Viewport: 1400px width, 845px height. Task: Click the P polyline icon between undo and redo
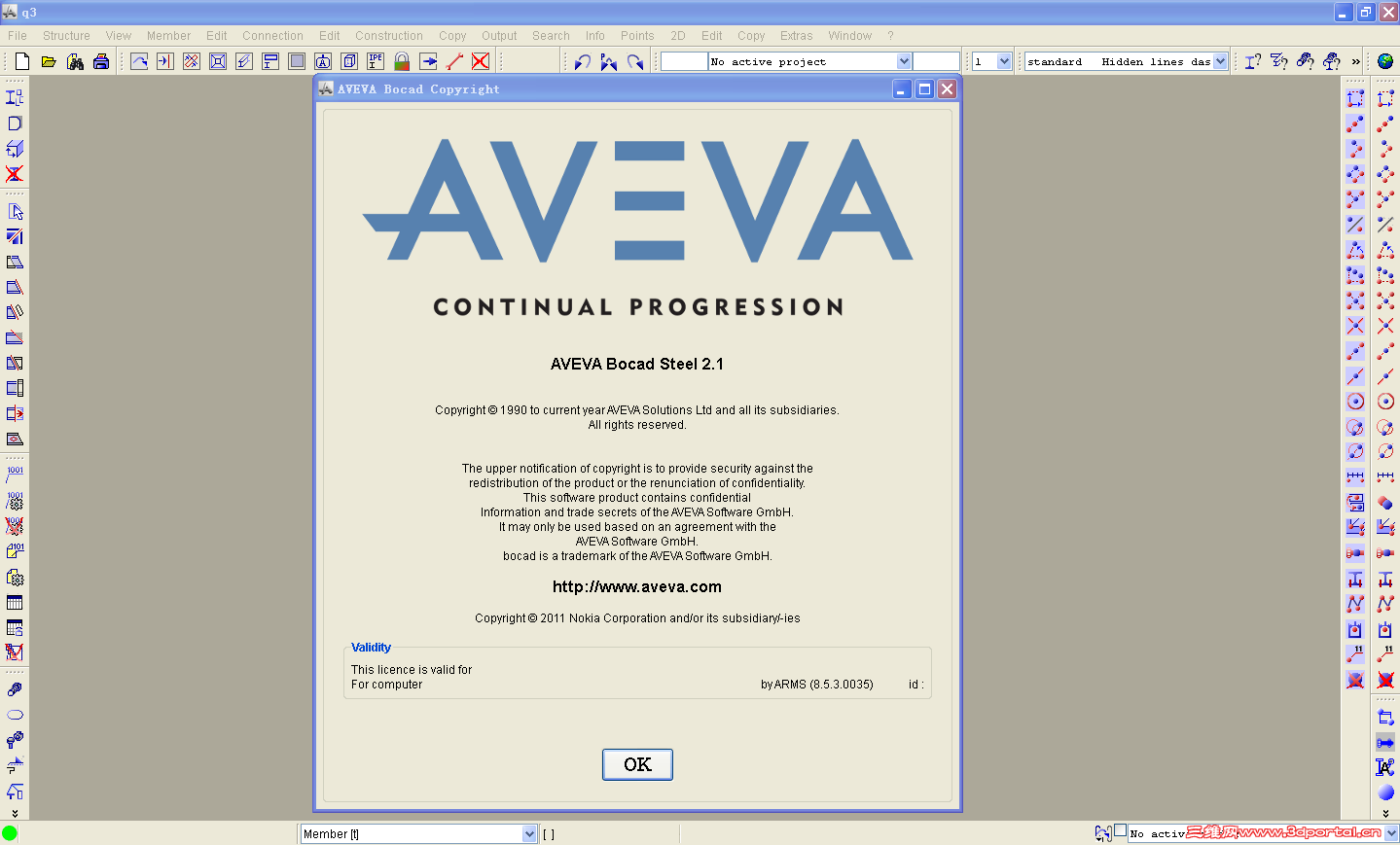[x=609, y=61]
